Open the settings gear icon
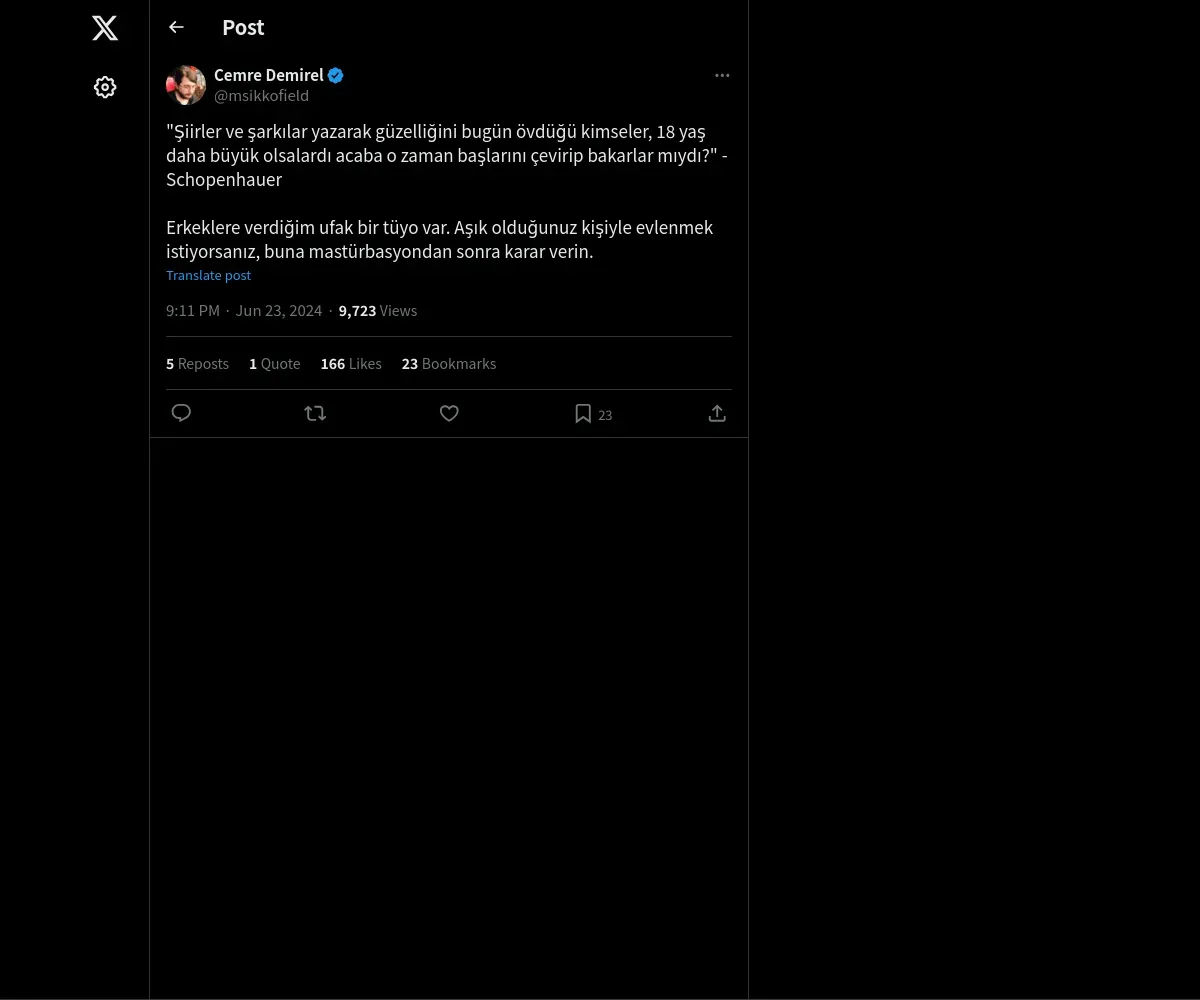Screen dimensions: 1200x1000 [105, 87]
